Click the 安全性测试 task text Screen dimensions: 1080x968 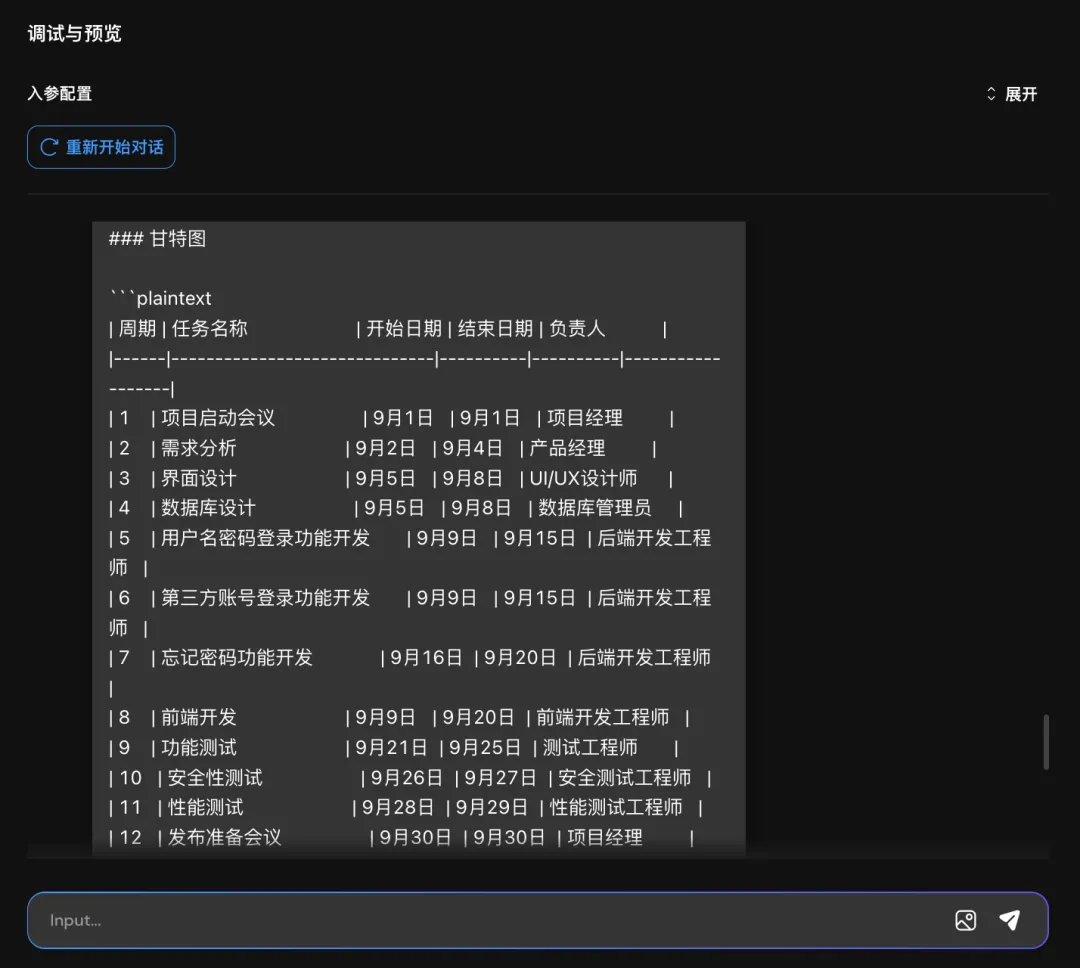[x=215, y=778]
